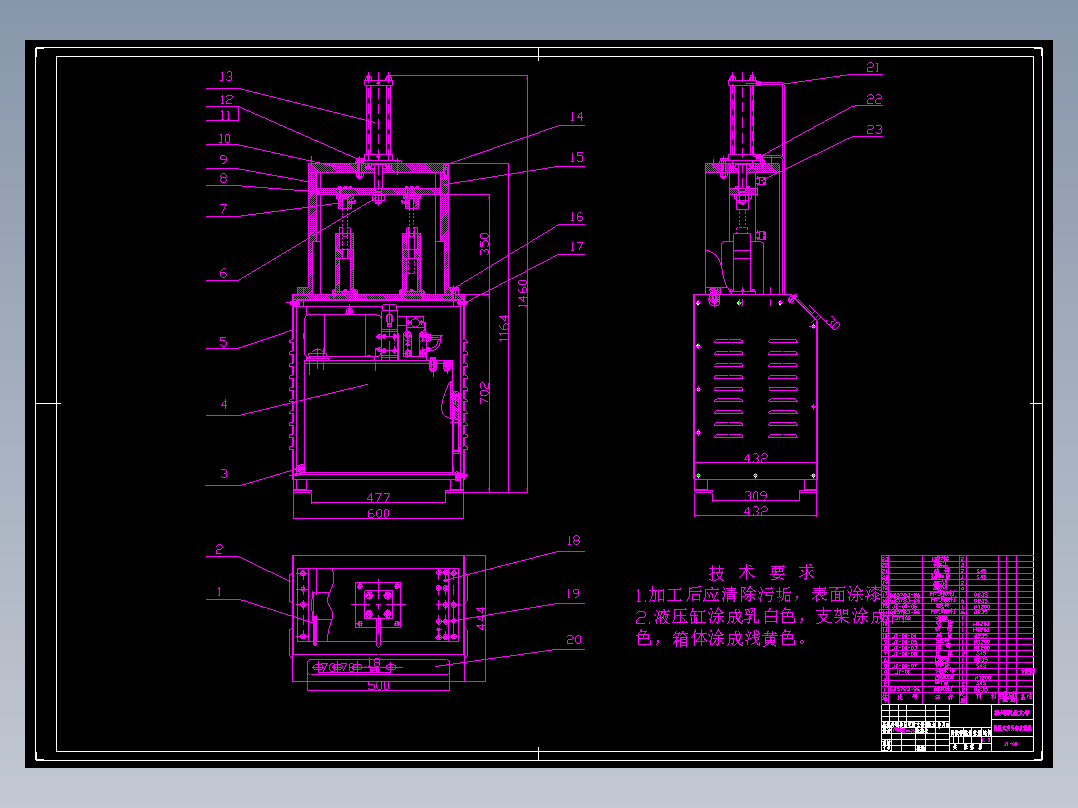Click the note line starting 2.液压缸涂成乳白色
This screenshot has height=808, width=1078.
tap(770, 616)
